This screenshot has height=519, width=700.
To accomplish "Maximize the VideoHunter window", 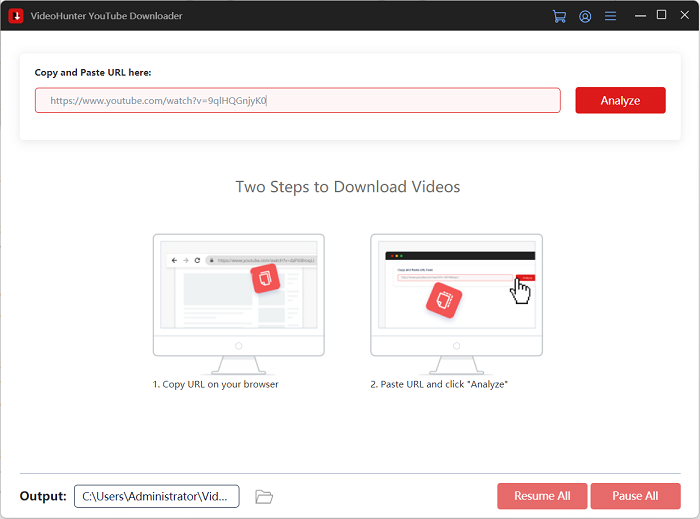I will (x=661, y=15).
